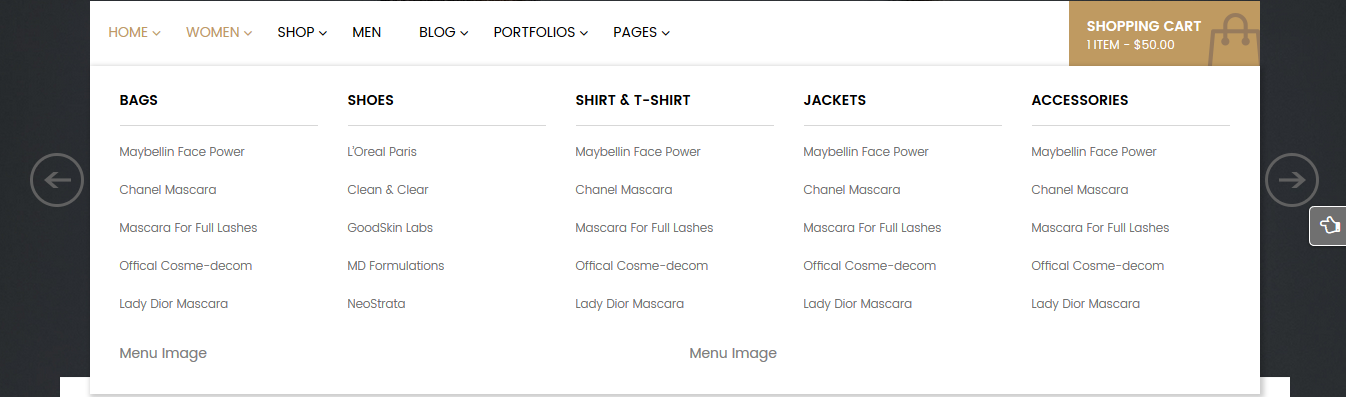This screenshot has height=397, width=1346.
Task: Click the previous slide arrow icon
Action: [x=57, y=180]
